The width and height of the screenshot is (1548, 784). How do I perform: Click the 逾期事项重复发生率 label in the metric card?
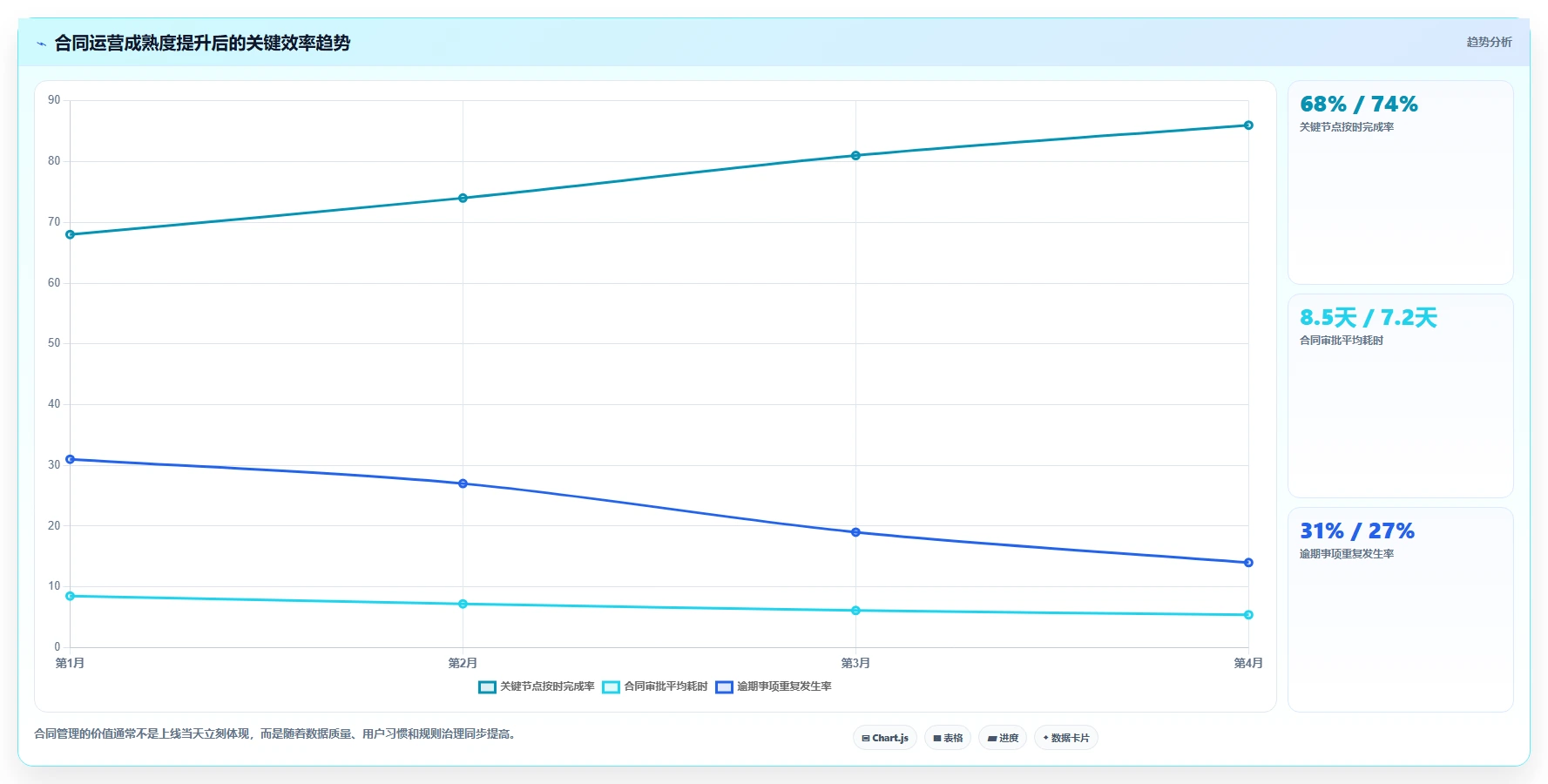click(x=1347, y=554)
